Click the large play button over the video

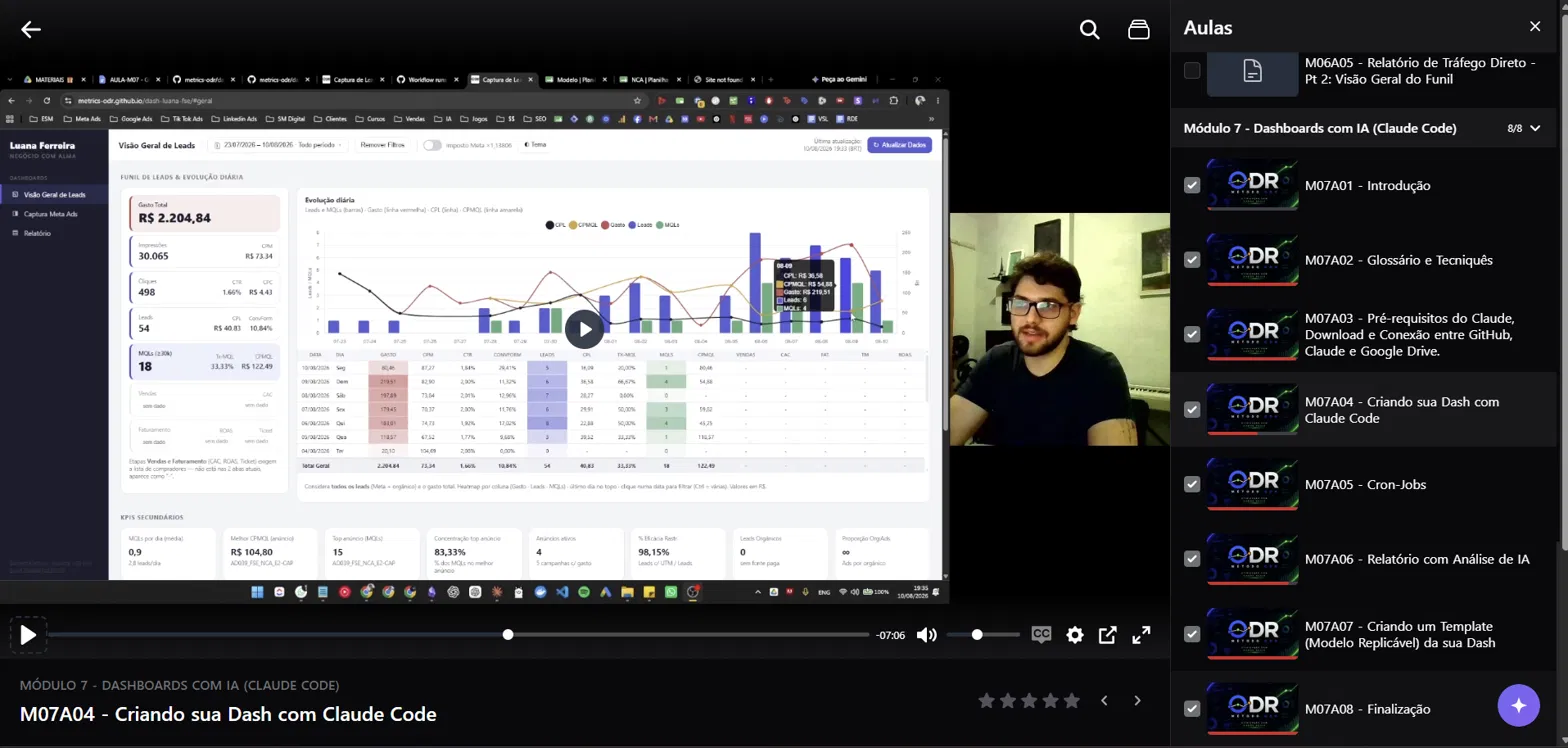click(585, 329)
